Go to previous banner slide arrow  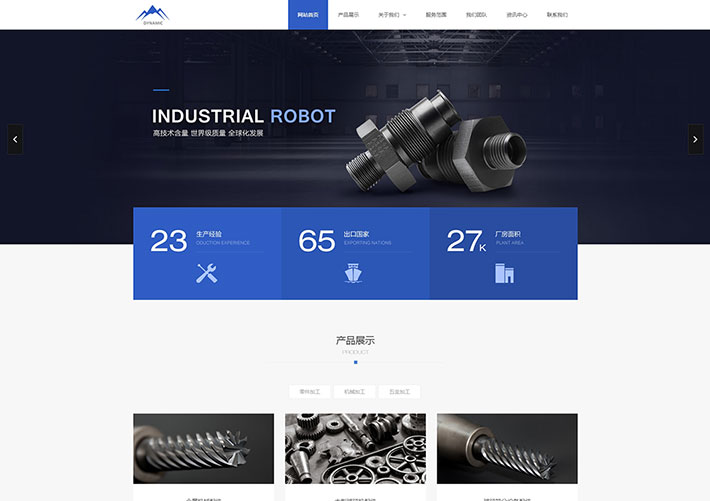coord(15,139)
